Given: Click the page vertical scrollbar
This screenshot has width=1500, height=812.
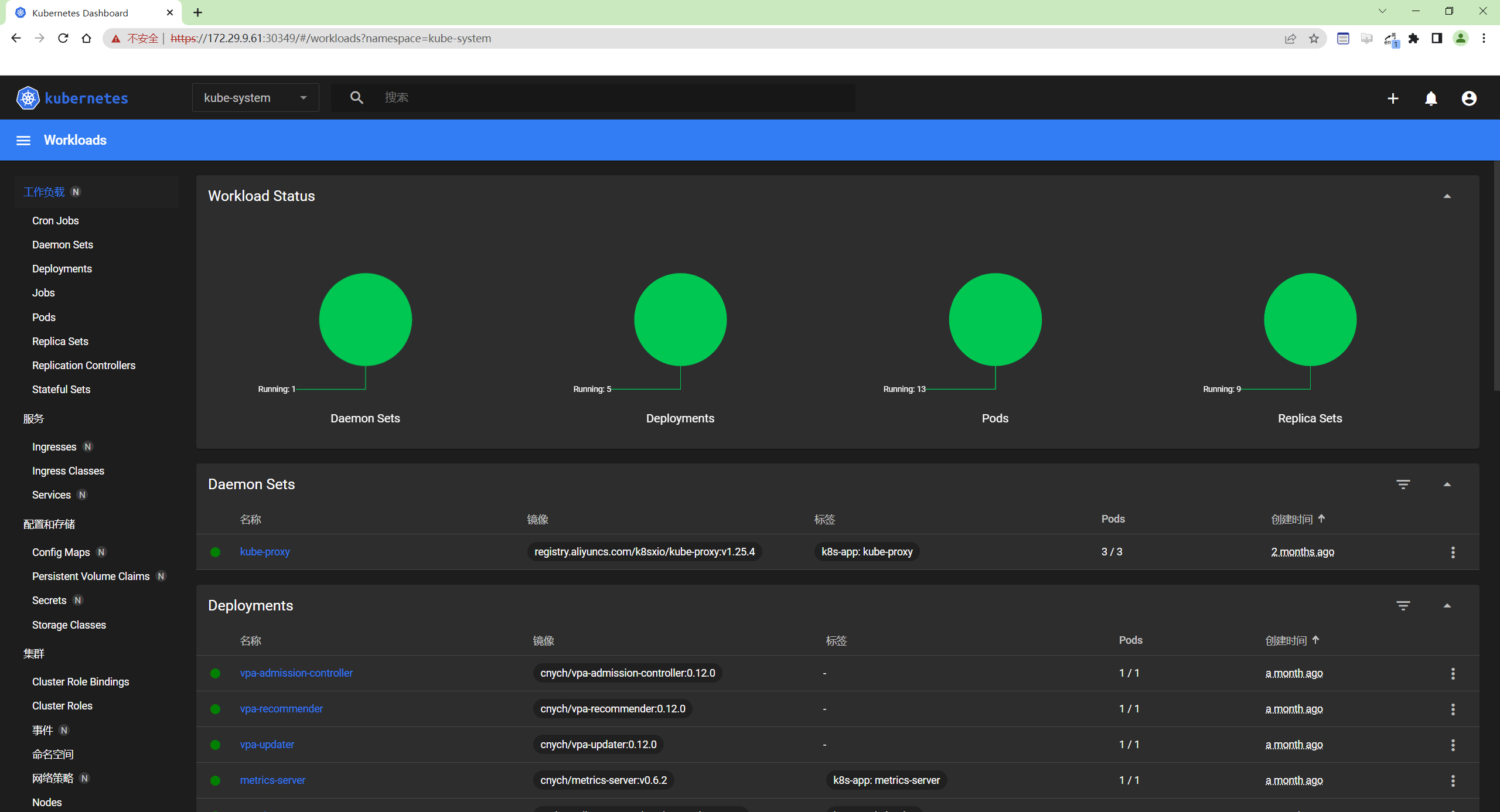Looking at the screenshot, I should point(1496,275).
